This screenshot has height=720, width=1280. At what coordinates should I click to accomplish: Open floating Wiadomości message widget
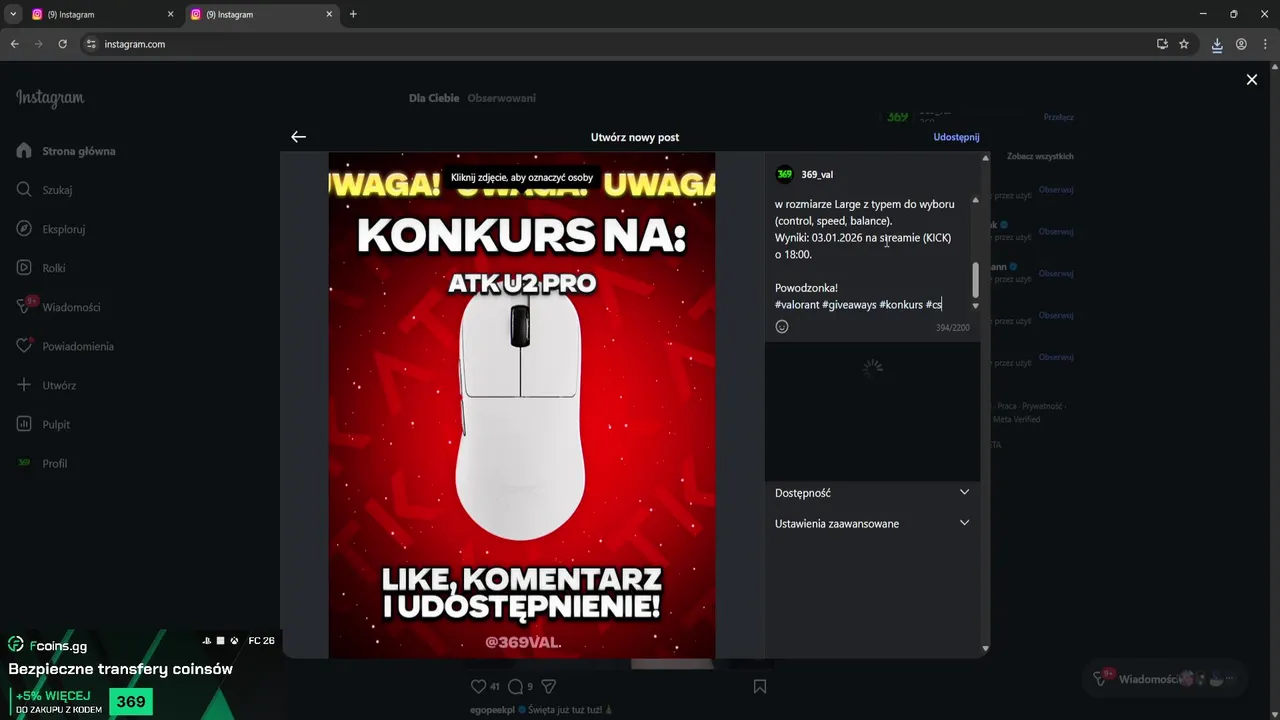point(1166,679)
